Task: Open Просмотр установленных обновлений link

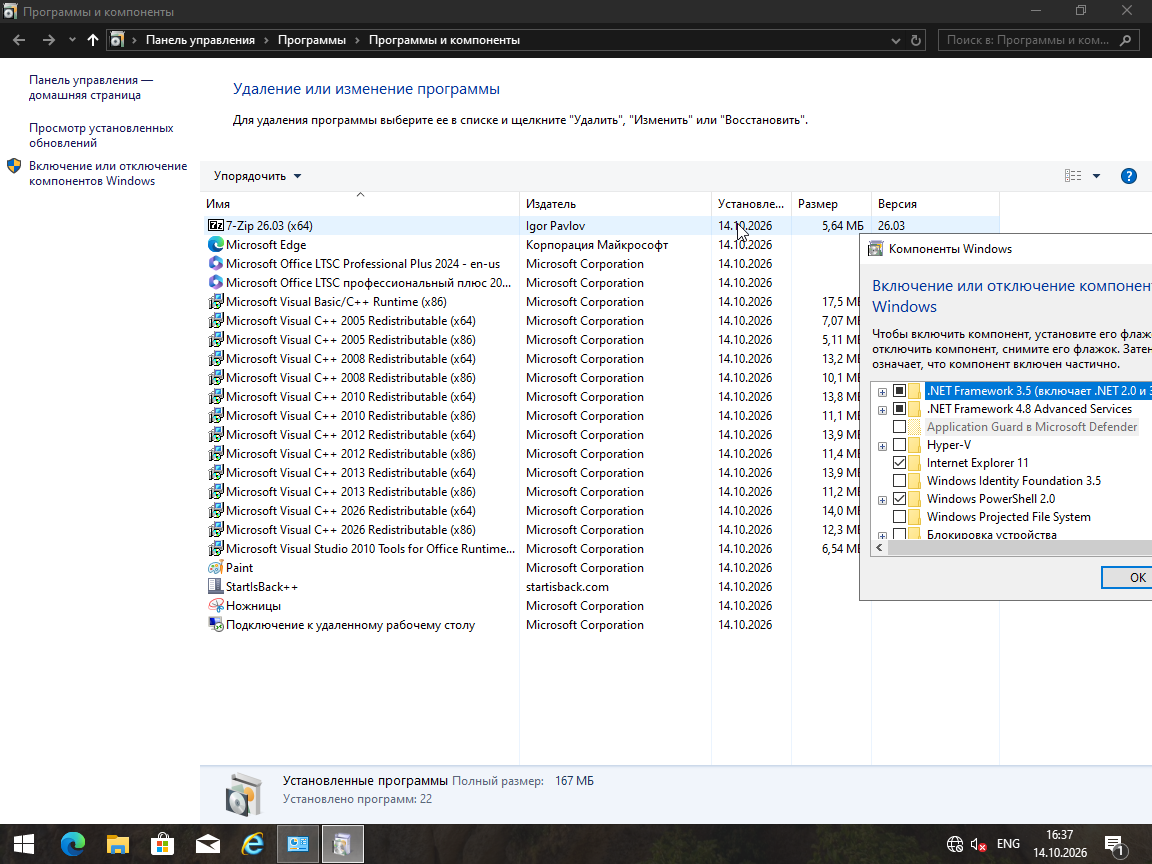Action: (101, 135)
